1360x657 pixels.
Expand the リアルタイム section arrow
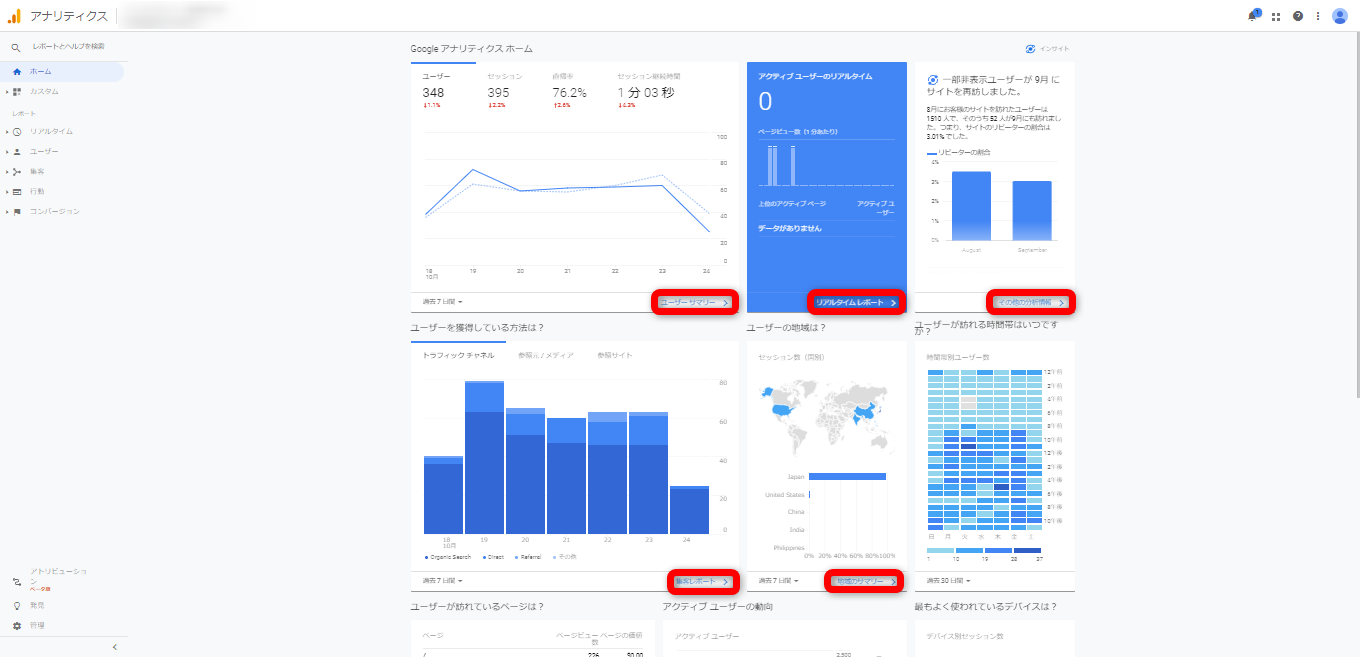tap(6, 131)
